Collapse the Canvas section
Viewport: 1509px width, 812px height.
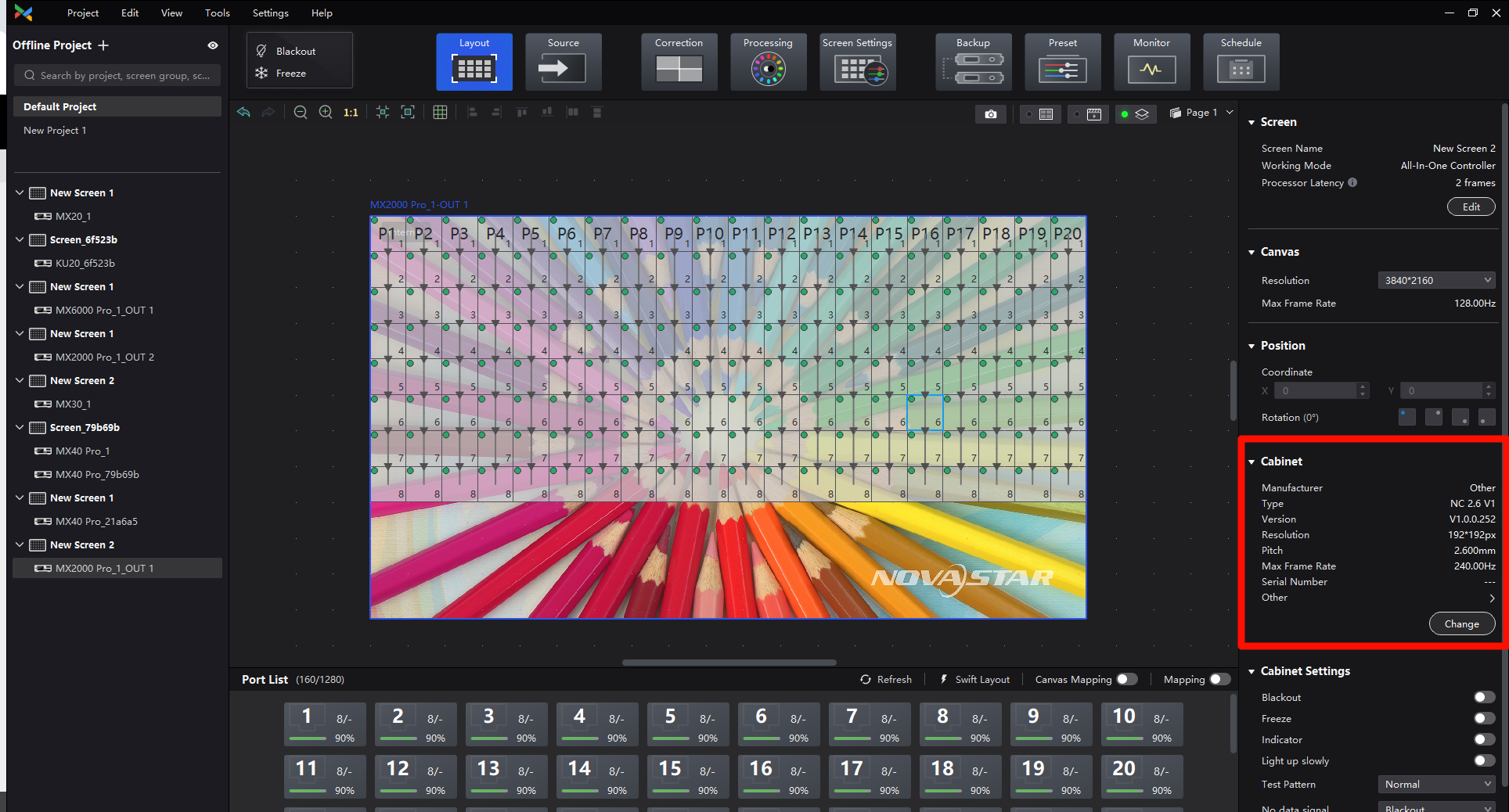point(1252,252)
